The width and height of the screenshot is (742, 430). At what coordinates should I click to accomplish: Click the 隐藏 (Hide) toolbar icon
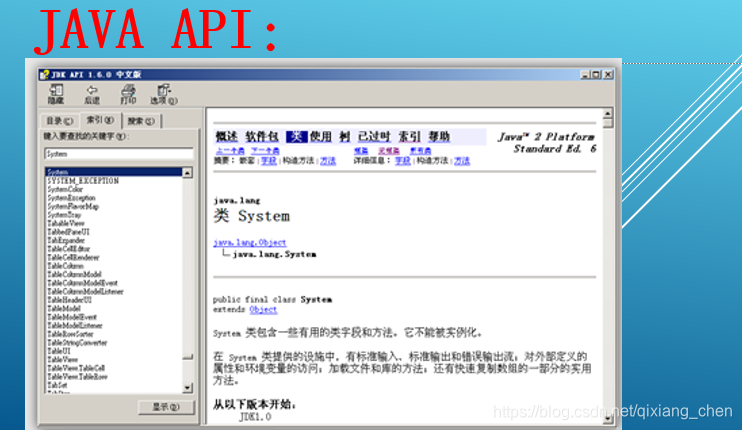click(x=56, y=94)
